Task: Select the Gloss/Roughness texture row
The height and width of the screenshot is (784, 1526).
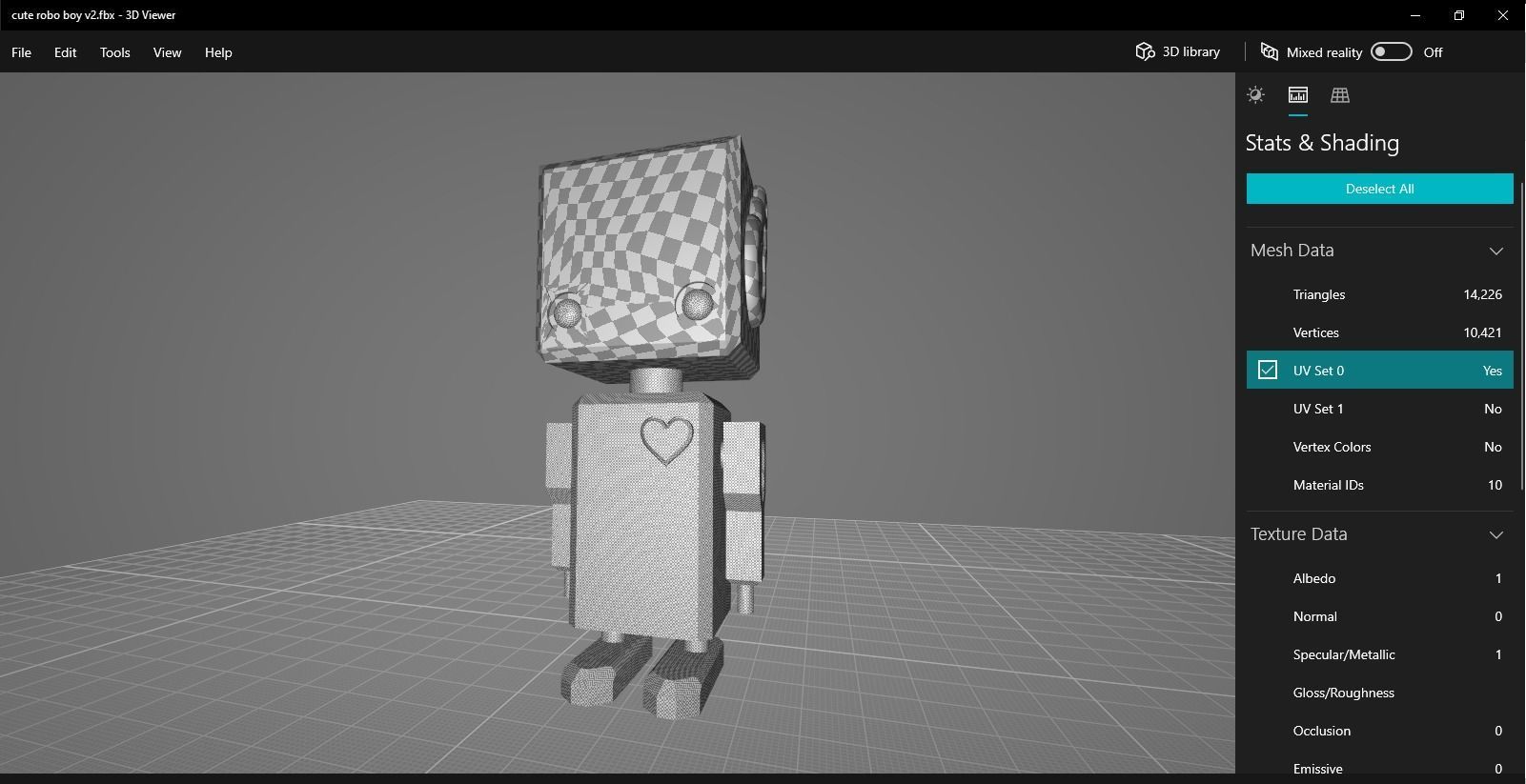Action: 1379,693
